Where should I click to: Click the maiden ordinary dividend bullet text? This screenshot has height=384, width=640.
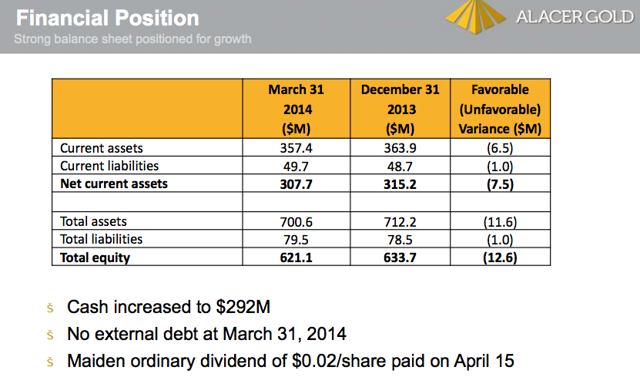(291, 361)
